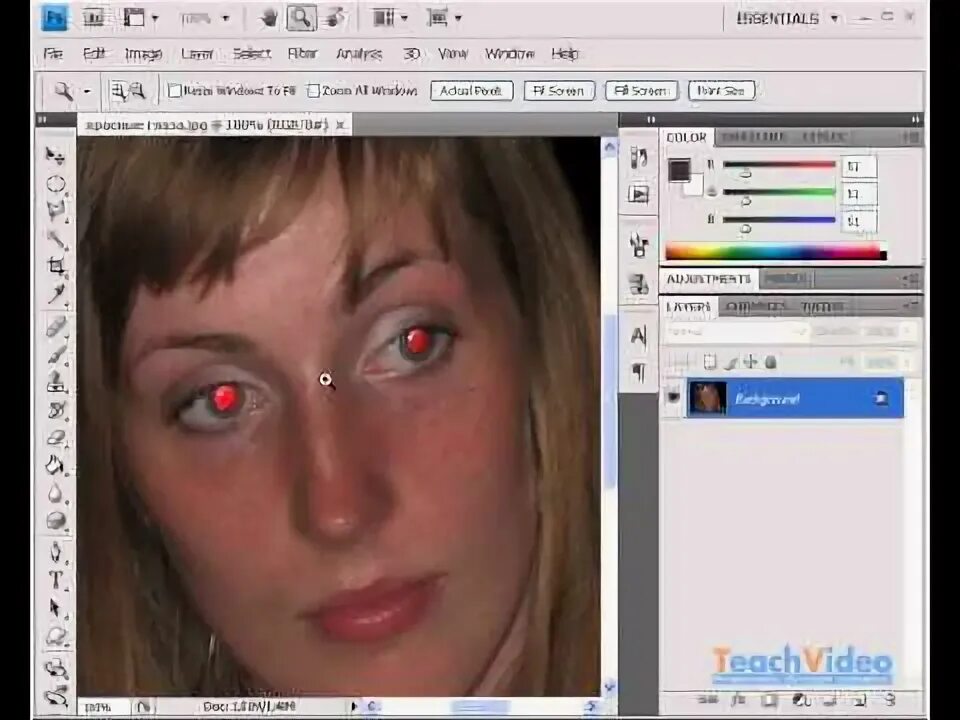
Task: Expand the right panel dock
Action: coord(915,119)
